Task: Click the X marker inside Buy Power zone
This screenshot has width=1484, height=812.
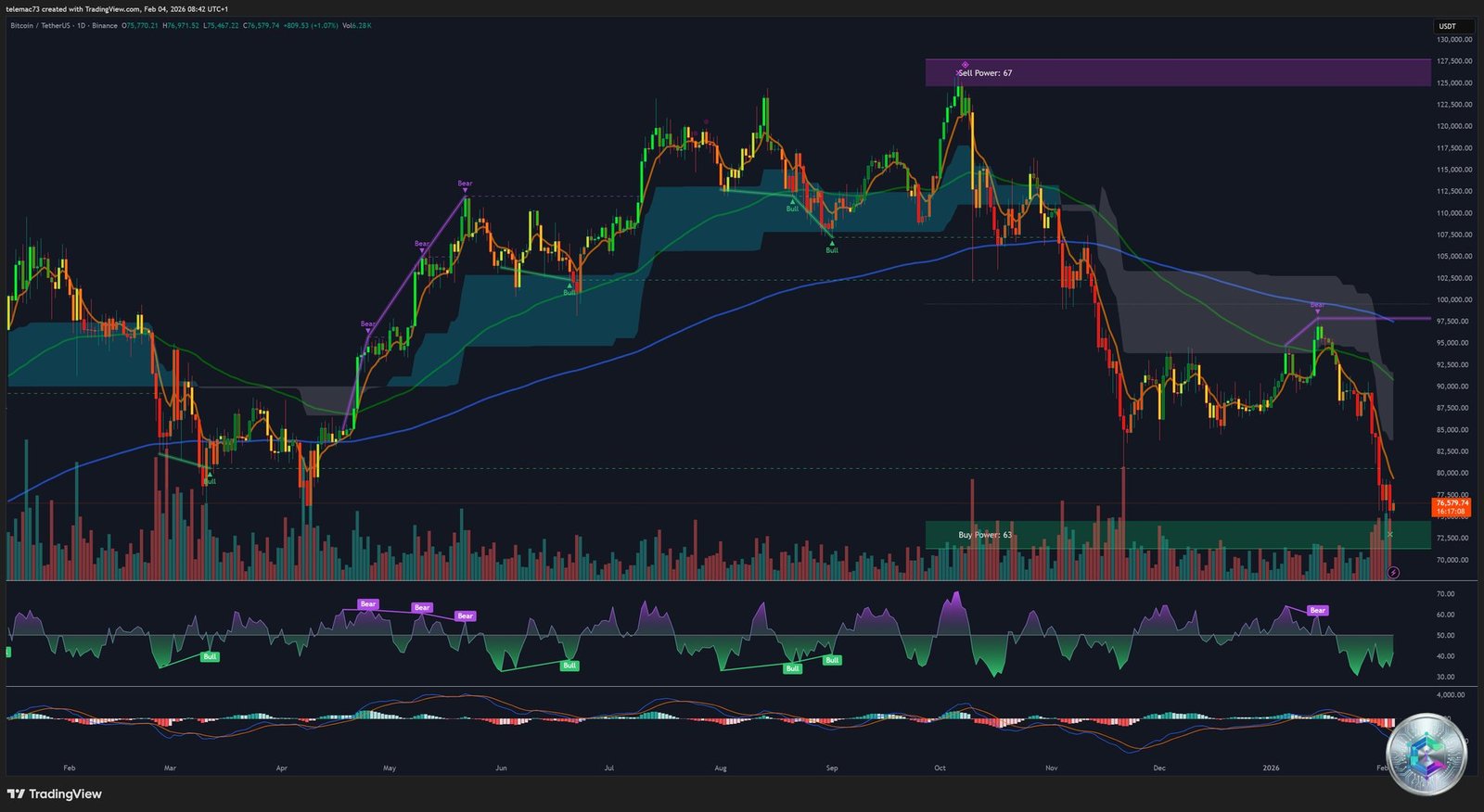Action: (x=1389, y=535)
